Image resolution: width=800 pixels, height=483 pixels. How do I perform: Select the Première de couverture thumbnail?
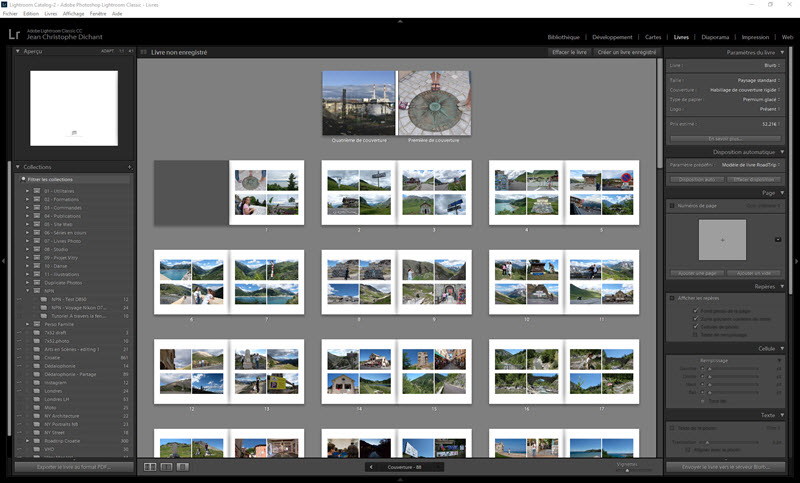[x=435, y=103]
